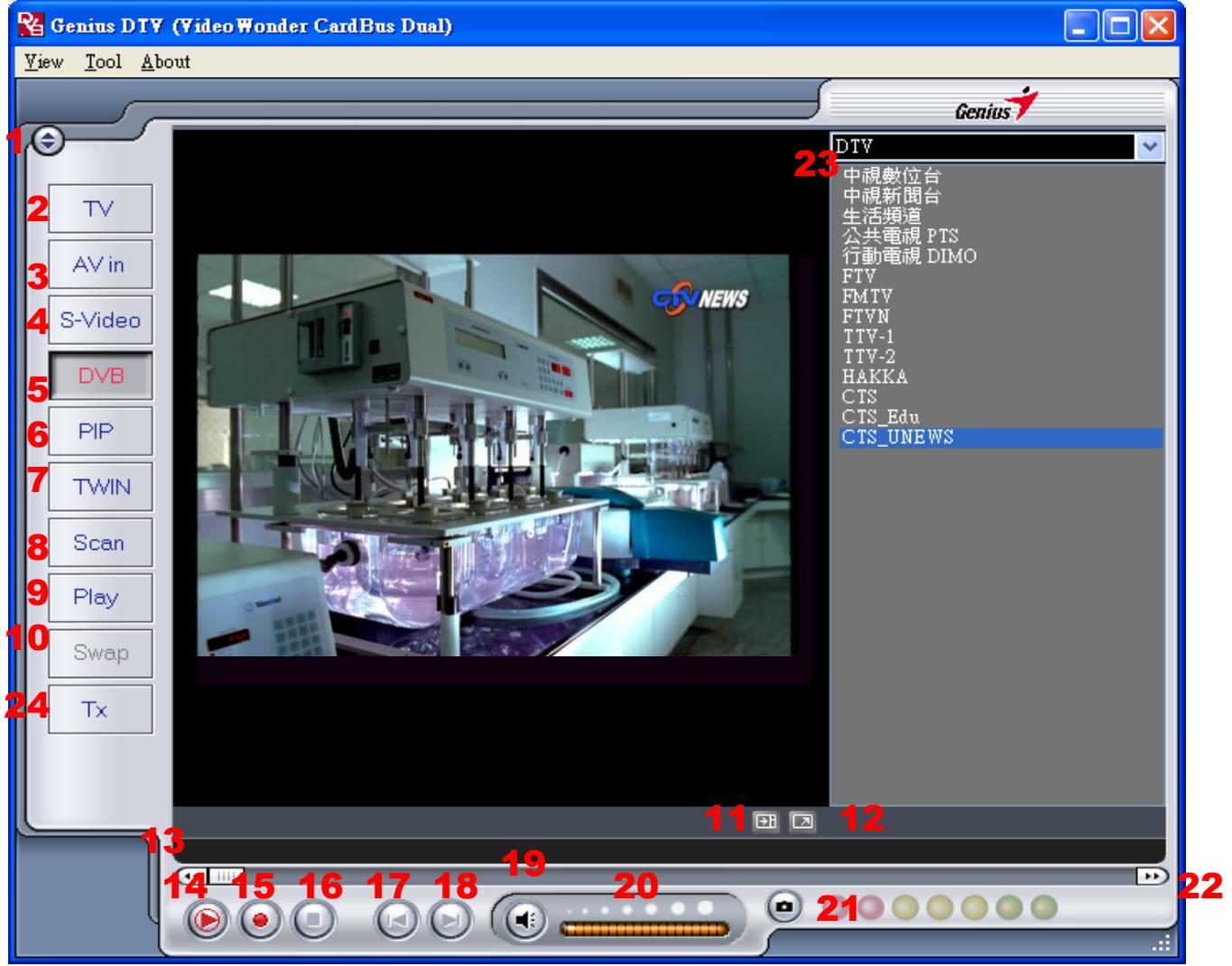1232x966 pixels.
Task: Mute audio with the speaker icon
Action: coord(524,920)
